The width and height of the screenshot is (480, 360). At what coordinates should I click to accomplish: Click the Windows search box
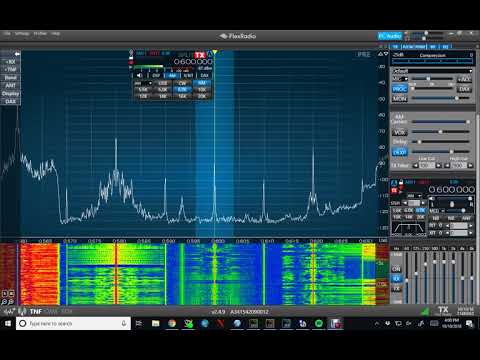point(73,323)
